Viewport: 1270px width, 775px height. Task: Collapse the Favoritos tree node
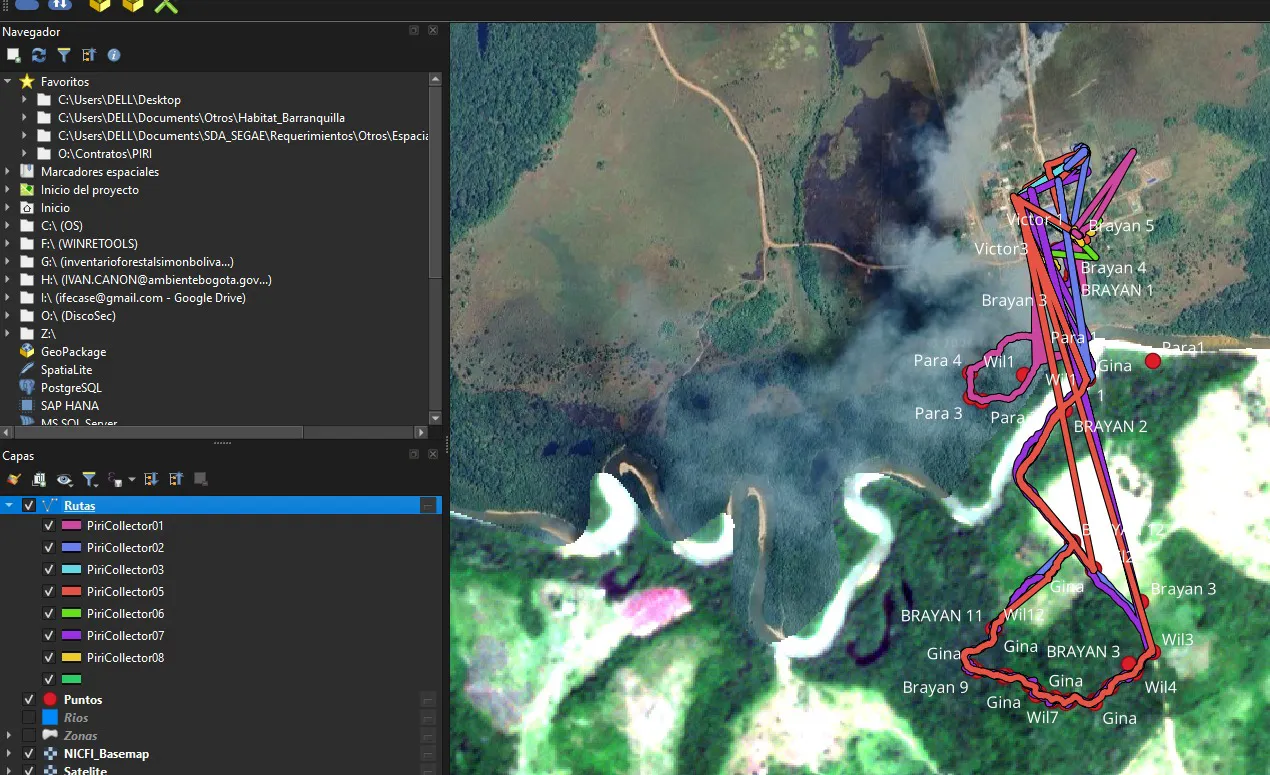click(x=8, y=82)
